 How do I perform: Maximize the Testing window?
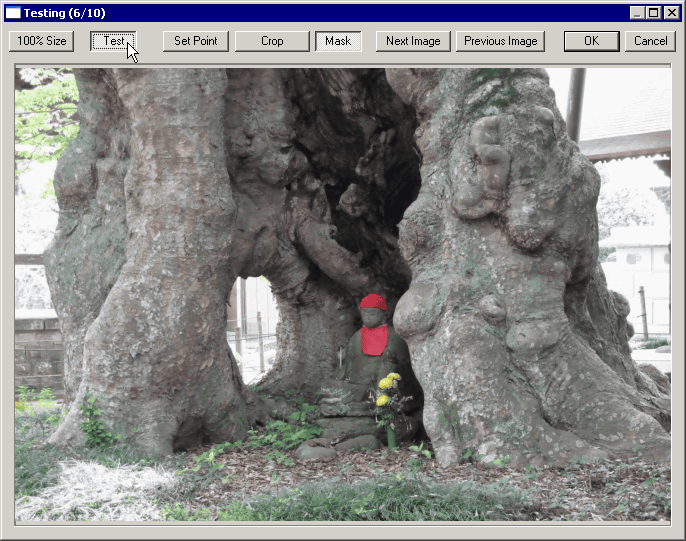pos(654,13)
